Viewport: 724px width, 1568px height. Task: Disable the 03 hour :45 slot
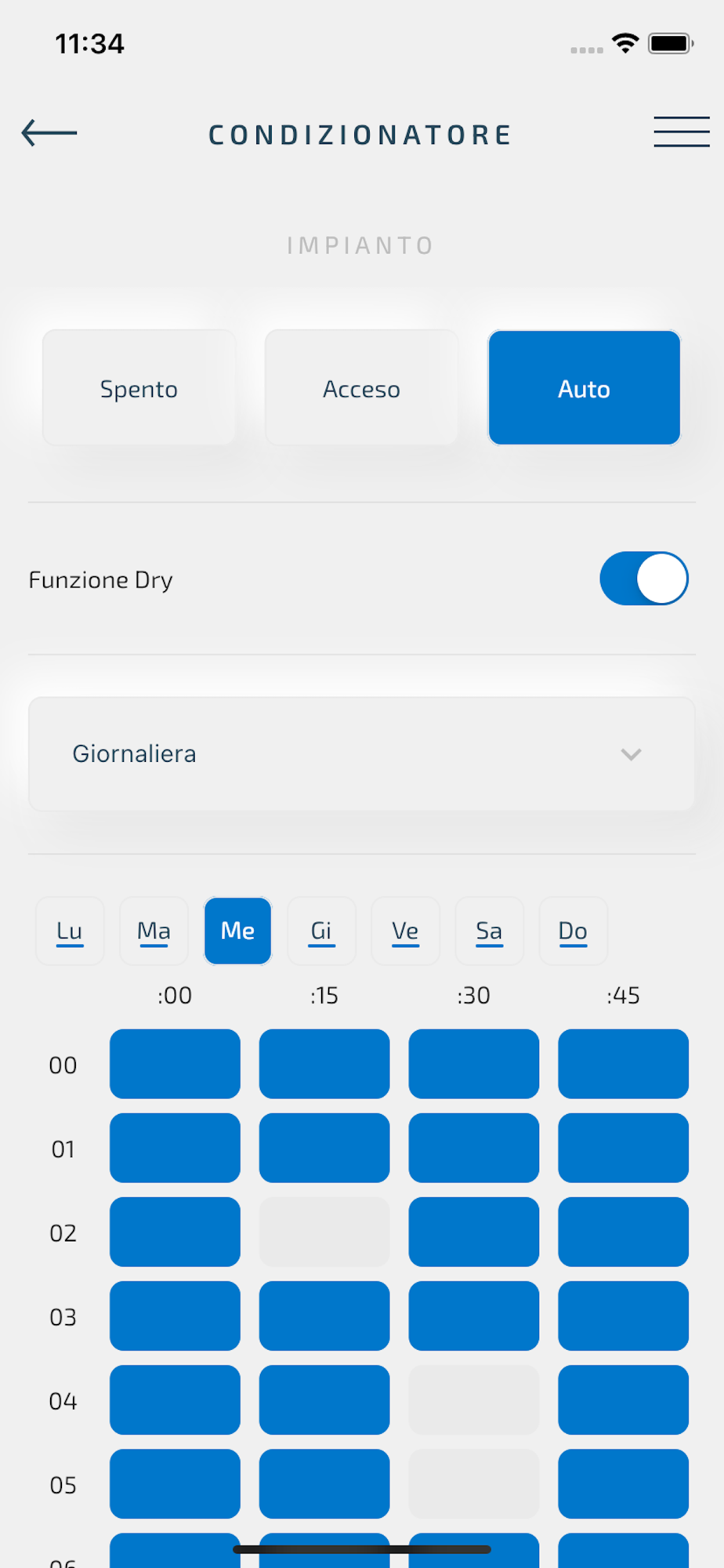click(x=623, y=1316)
